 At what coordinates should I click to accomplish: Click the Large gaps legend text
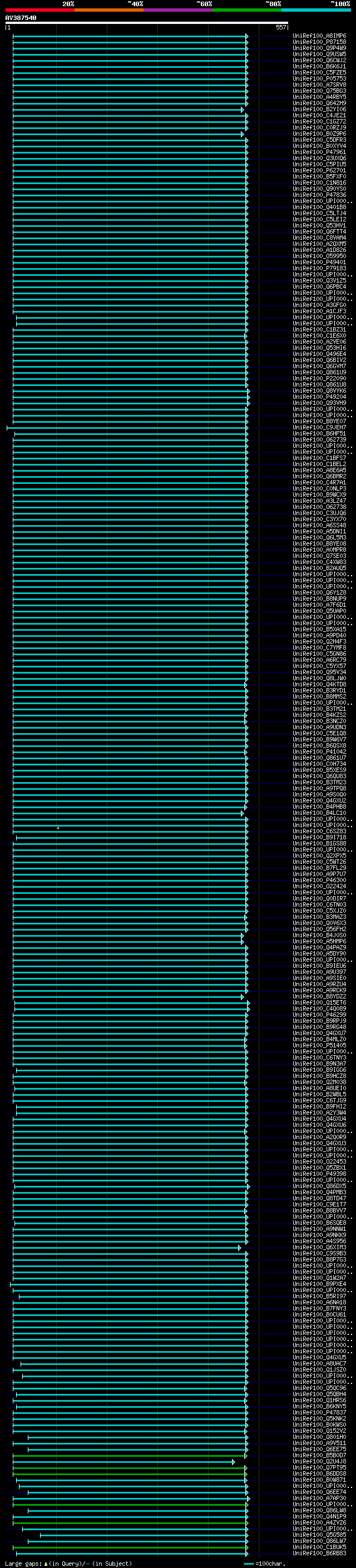[68, 1563]
